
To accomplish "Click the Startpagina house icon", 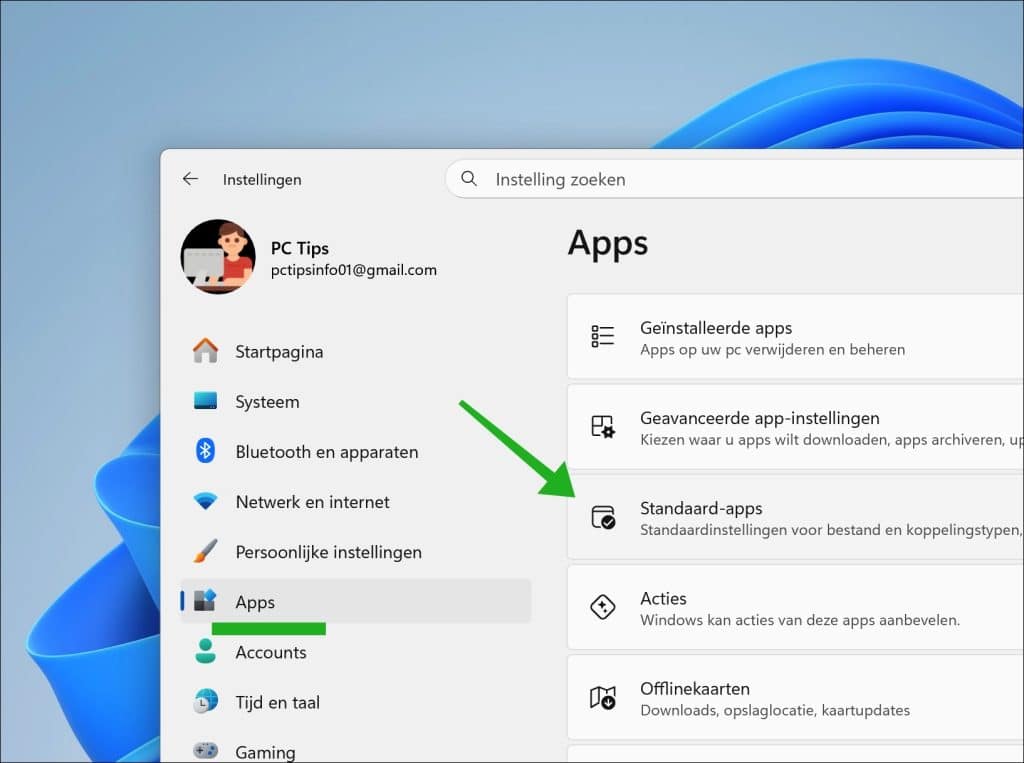I will [x=205, y=351].
